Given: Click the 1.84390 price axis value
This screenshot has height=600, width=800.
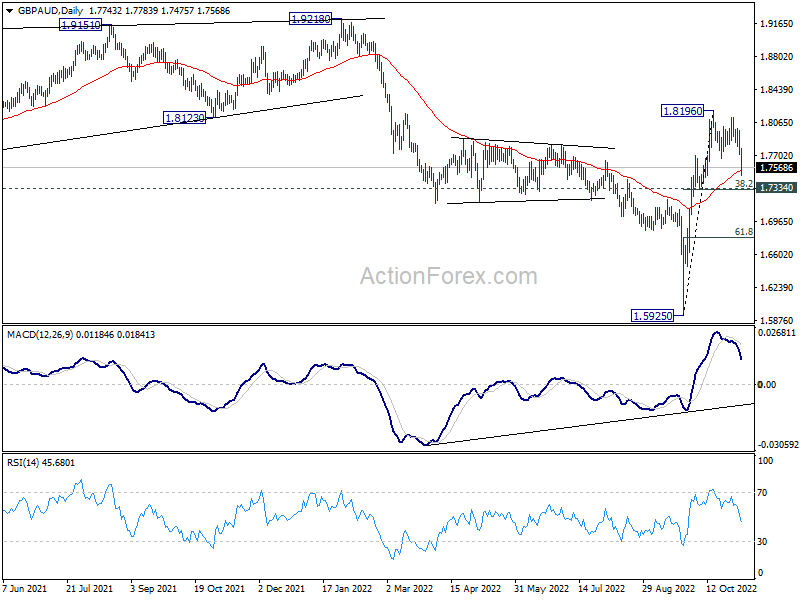Looking at the screenshot, I should click(776, 90).
